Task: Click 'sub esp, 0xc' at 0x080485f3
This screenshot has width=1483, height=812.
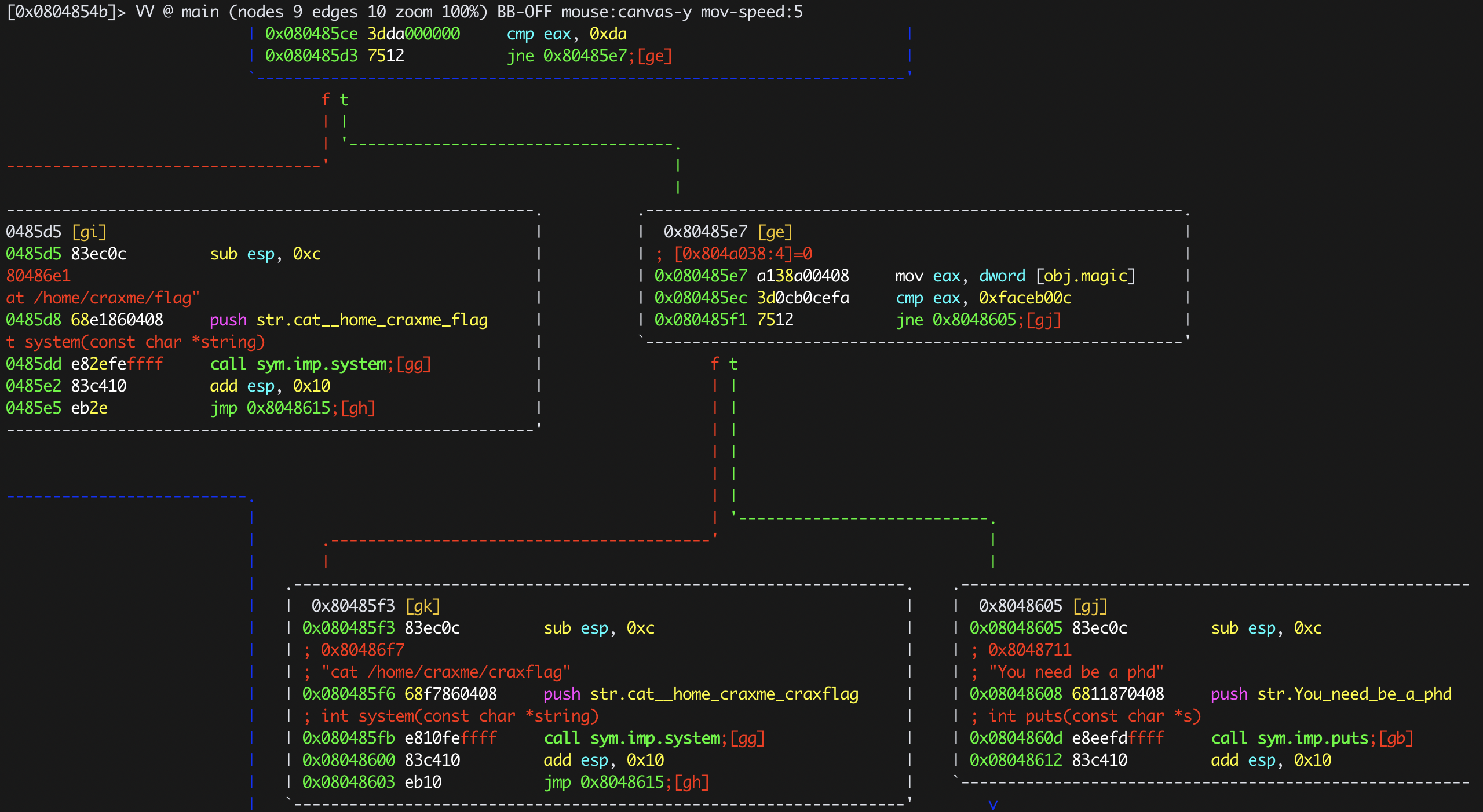Action: 599,628
